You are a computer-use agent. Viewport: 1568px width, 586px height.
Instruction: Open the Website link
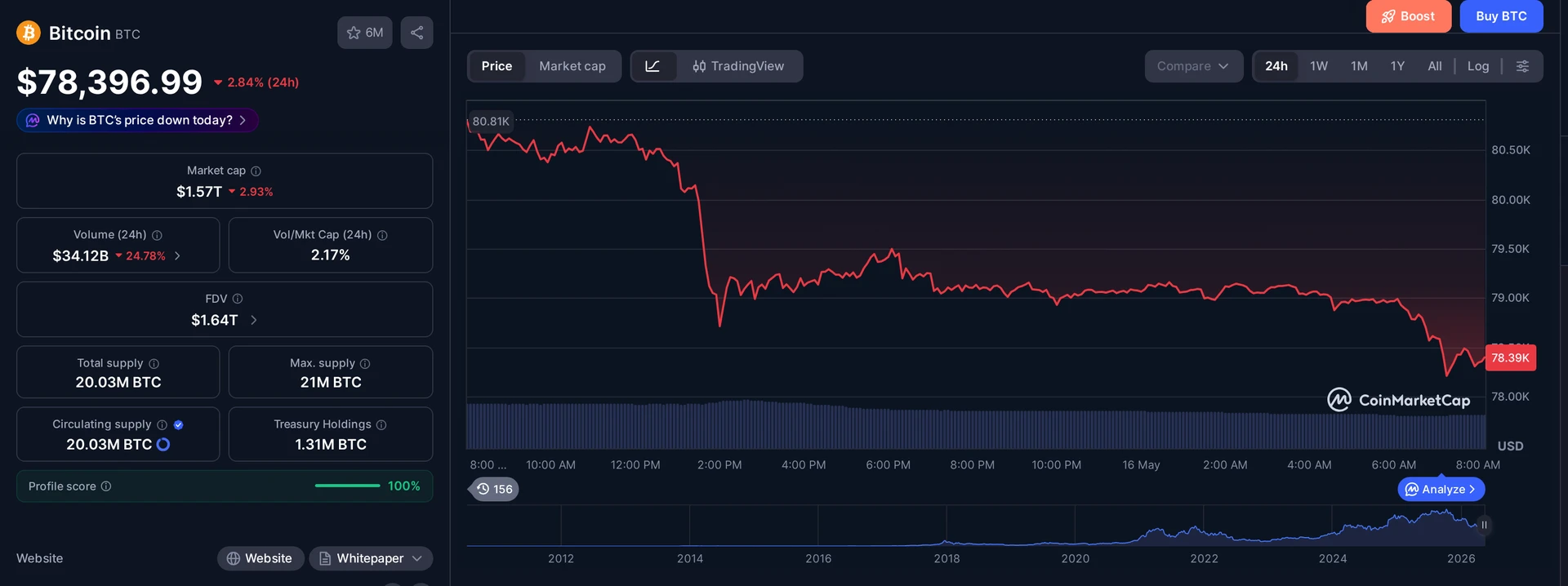260,558
